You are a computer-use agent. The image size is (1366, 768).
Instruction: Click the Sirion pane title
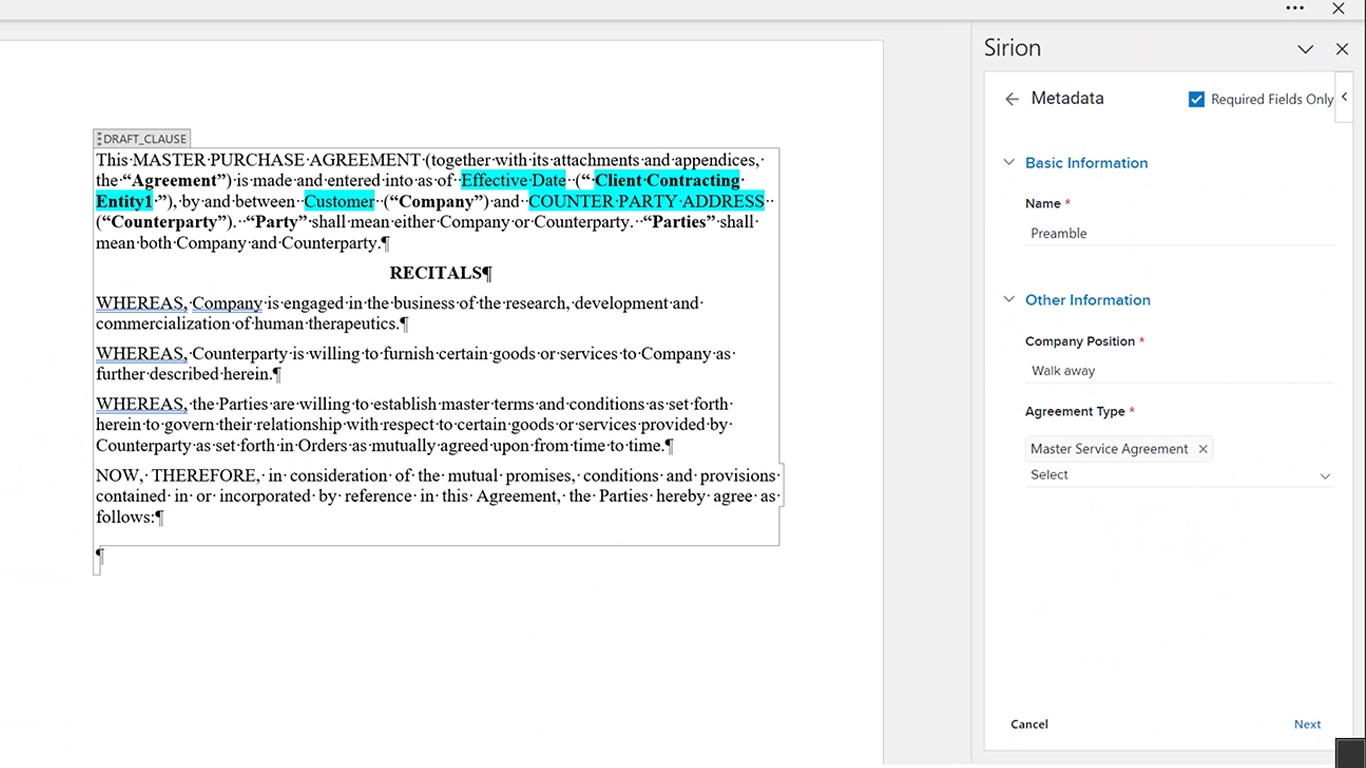(x=1012, y=48)
